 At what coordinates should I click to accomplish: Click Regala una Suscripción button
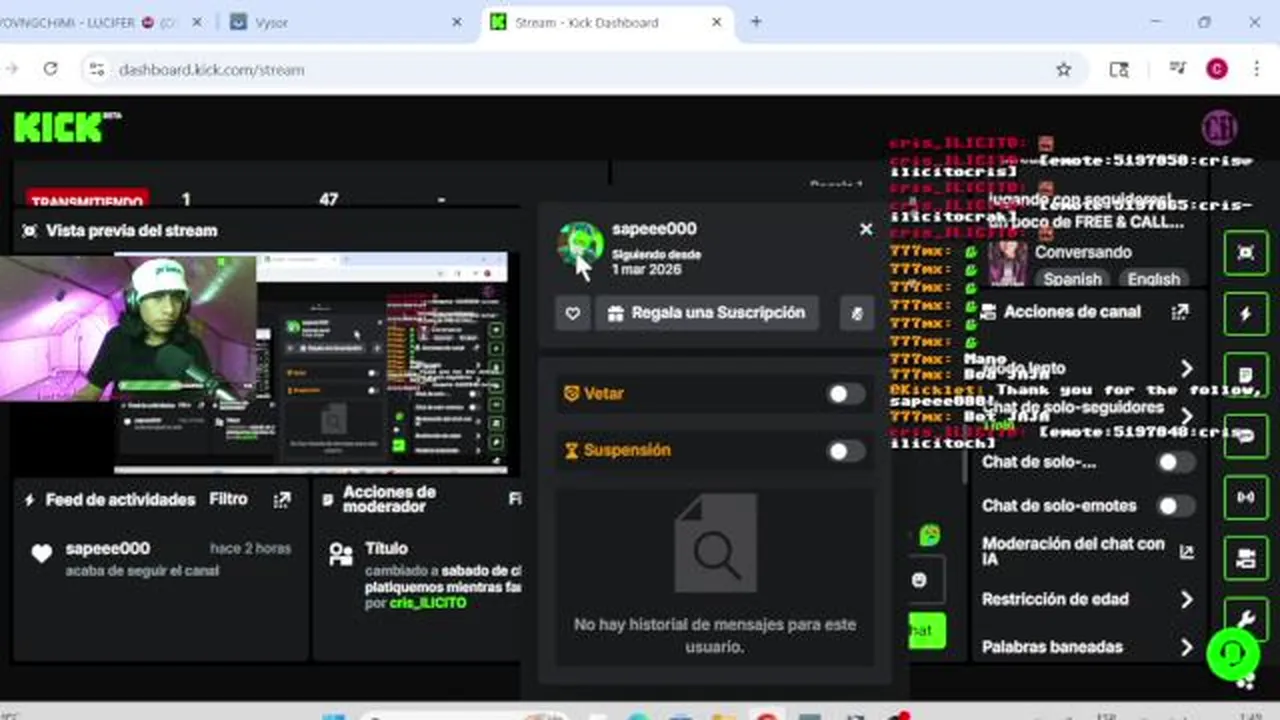[707, 313]
